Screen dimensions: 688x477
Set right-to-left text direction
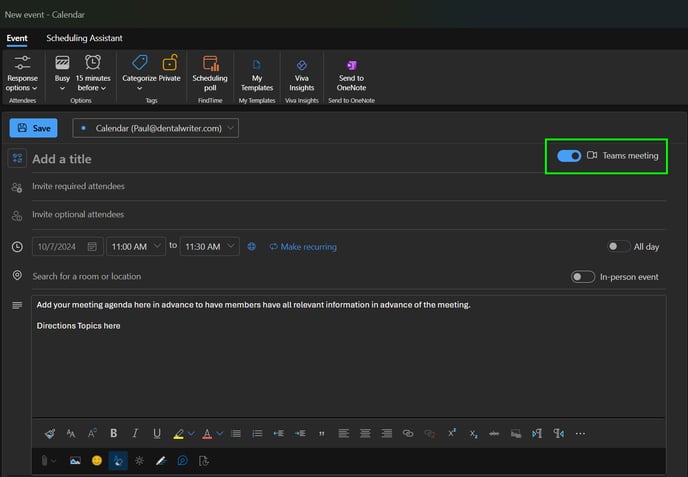pyautogui.click(x=559, y=434)
